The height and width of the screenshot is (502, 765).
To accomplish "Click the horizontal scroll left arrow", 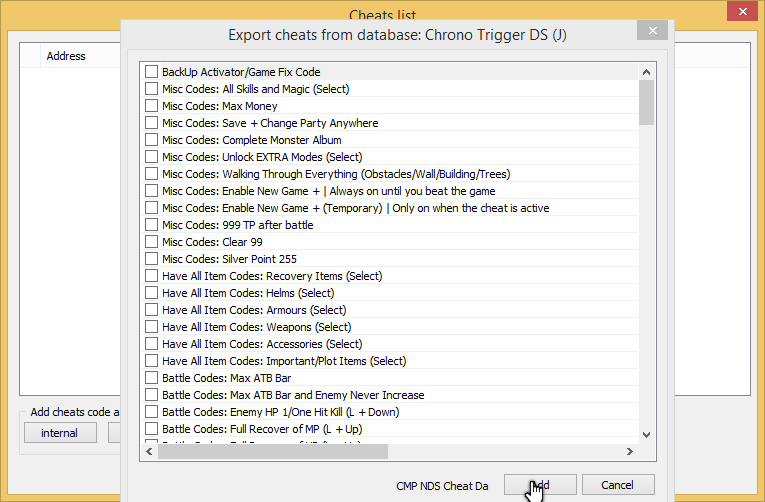I will (149, 452).
